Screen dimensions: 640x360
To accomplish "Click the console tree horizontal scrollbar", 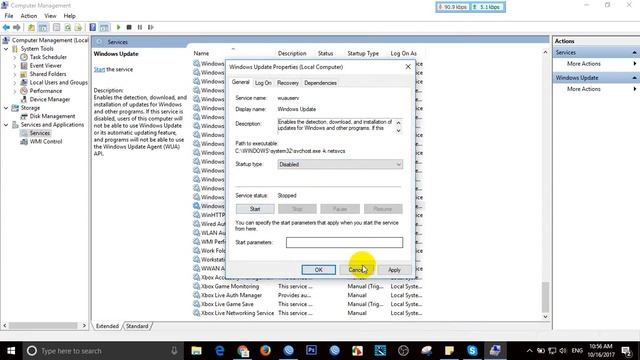I will pos(43,326).
